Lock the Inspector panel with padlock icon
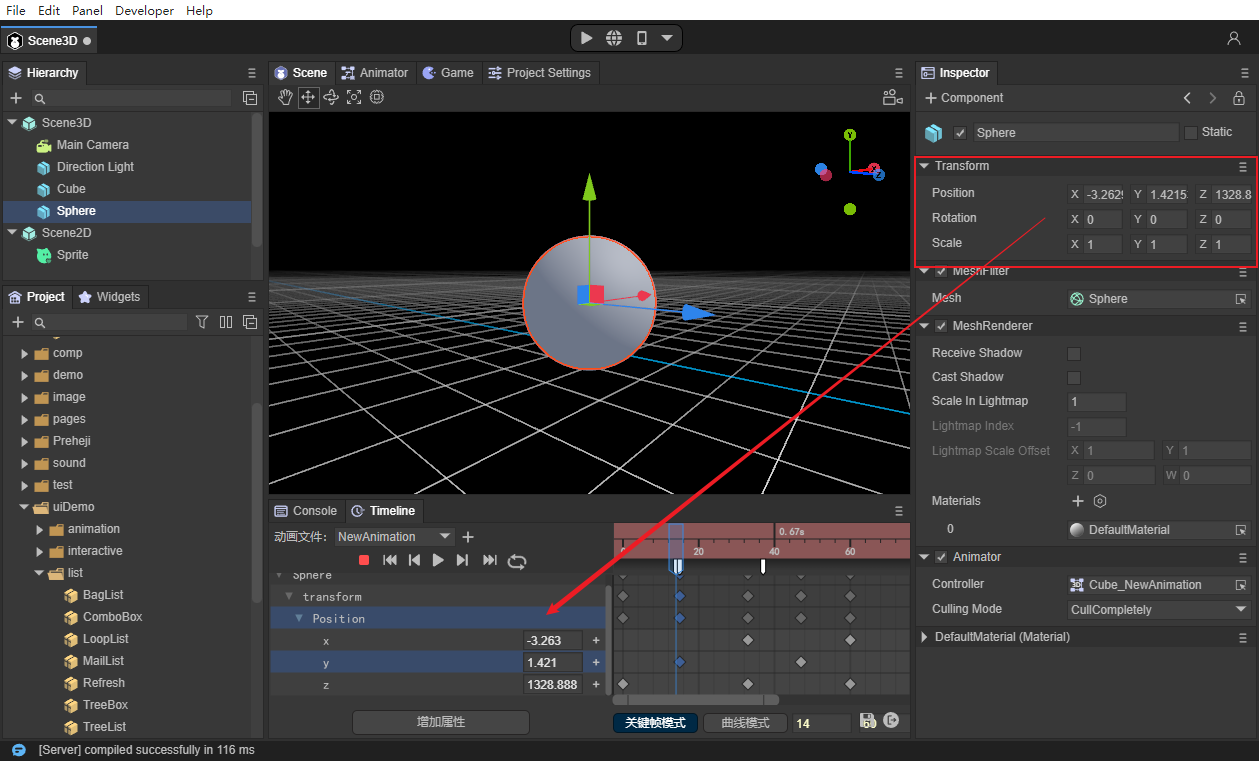Image resolution: width=1259 pixels, height=761 pixels. (x=1239, y=98)
